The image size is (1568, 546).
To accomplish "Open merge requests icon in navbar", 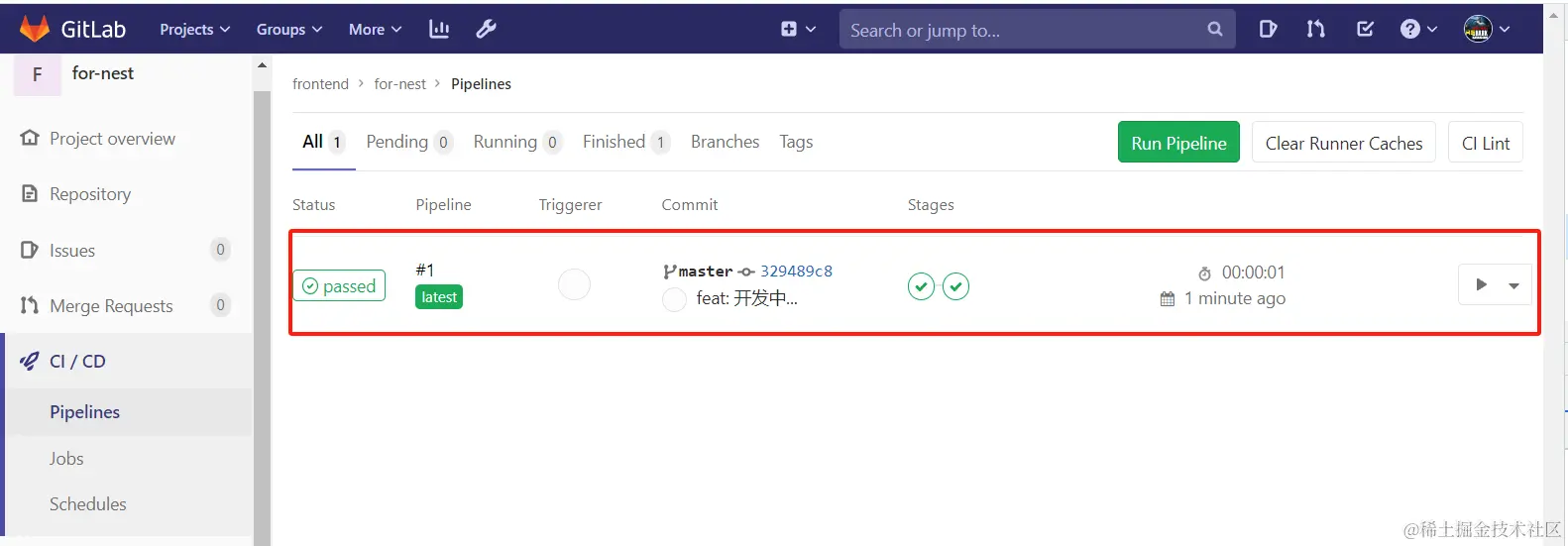I will [1315, 29].
